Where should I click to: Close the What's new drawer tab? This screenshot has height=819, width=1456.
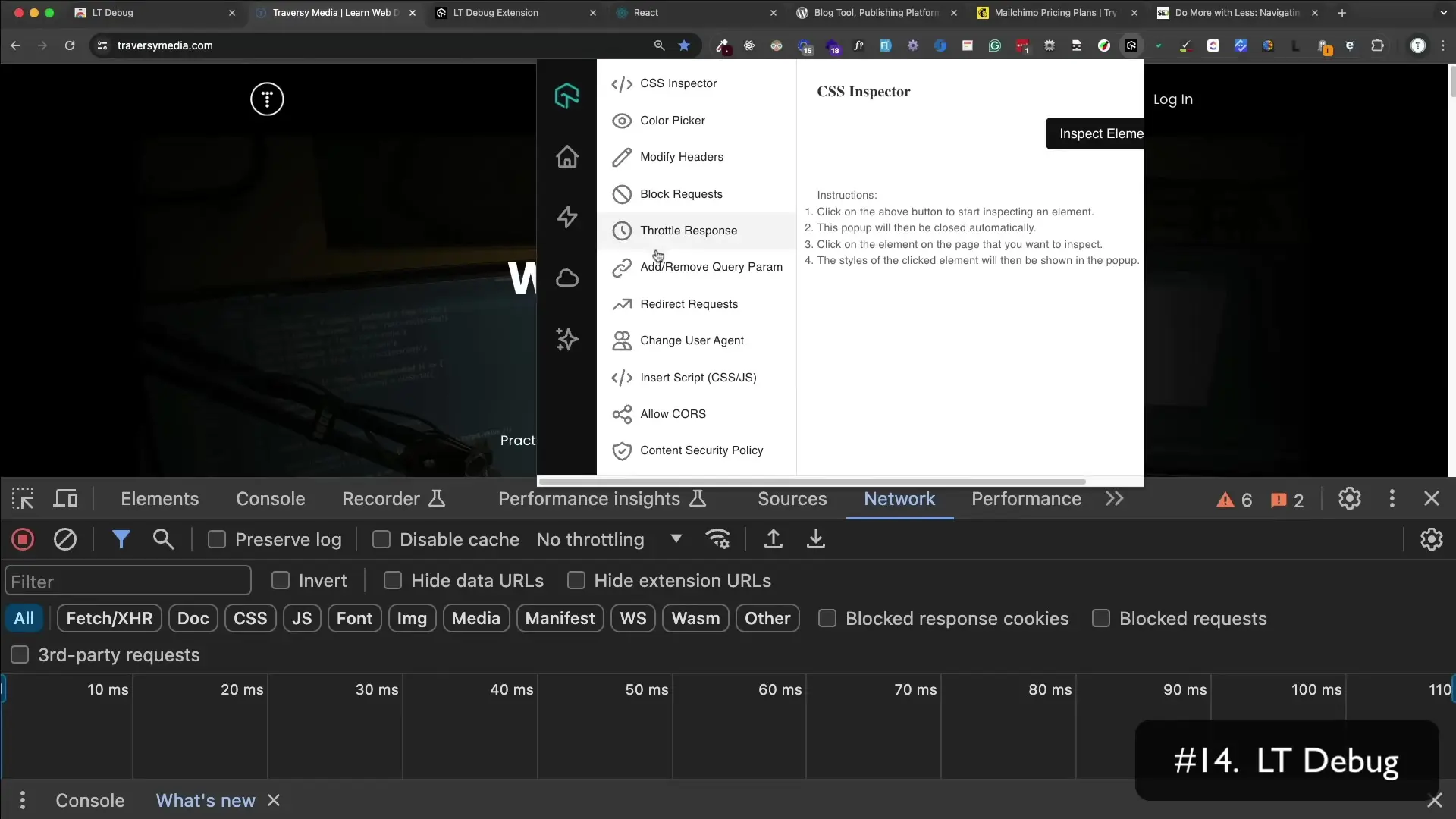point(274,801)
